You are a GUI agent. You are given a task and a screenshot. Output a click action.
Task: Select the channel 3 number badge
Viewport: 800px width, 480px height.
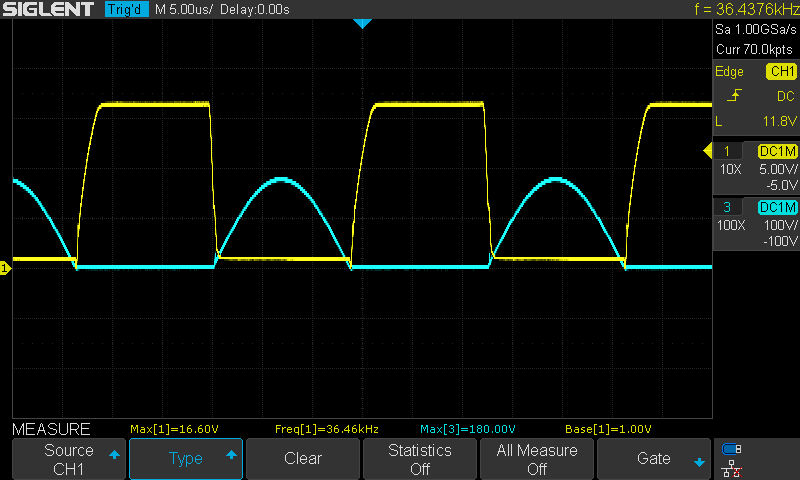[x=727, y=207]
